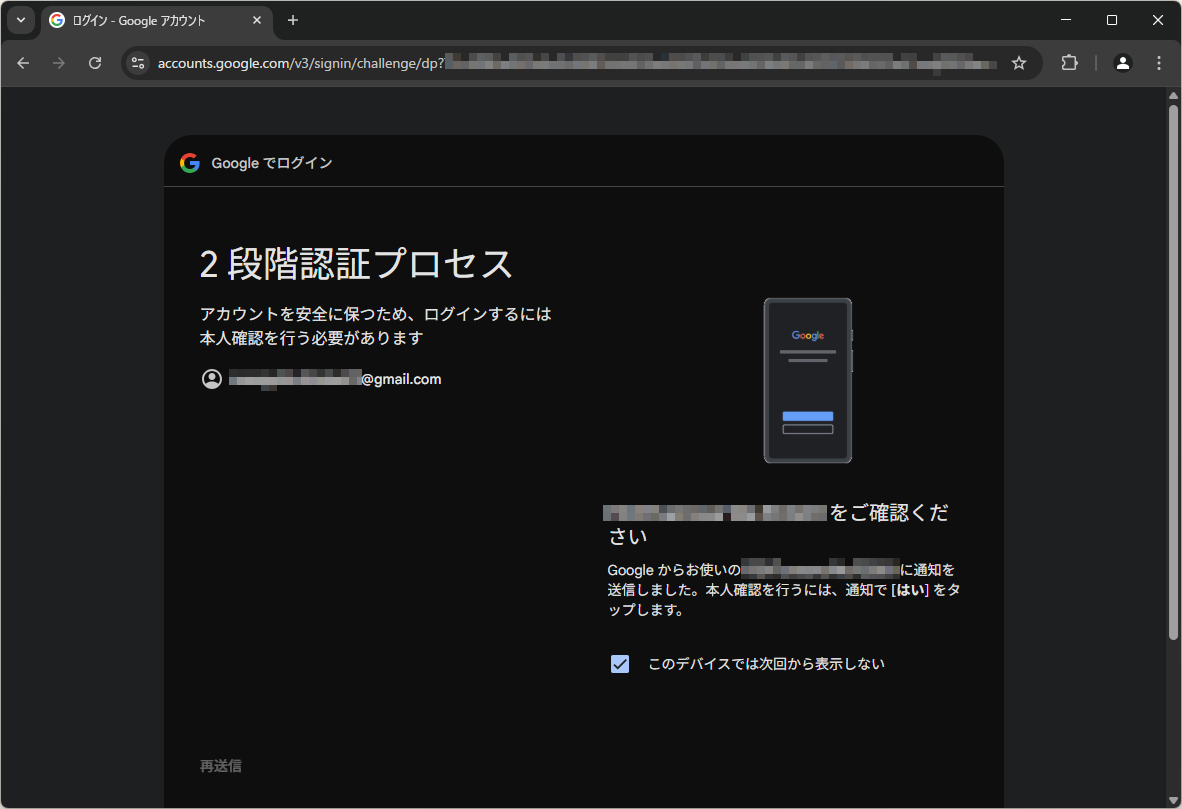This screenshot has height=809, width=1182.
Task: Open site information icon in the address bar
Action: click(x=136, y=62)
